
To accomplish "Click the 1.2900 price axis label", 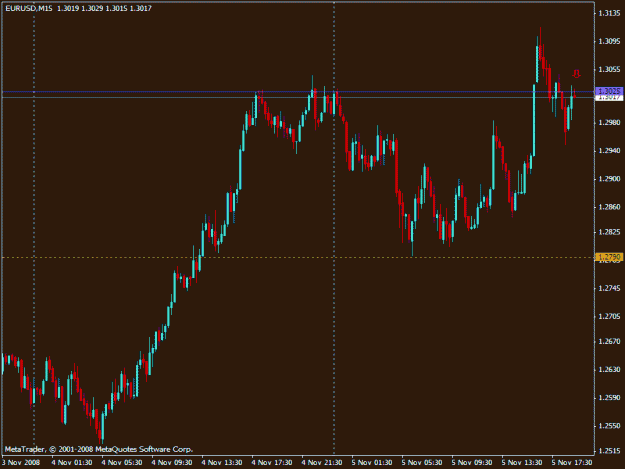I will (609, 179).
